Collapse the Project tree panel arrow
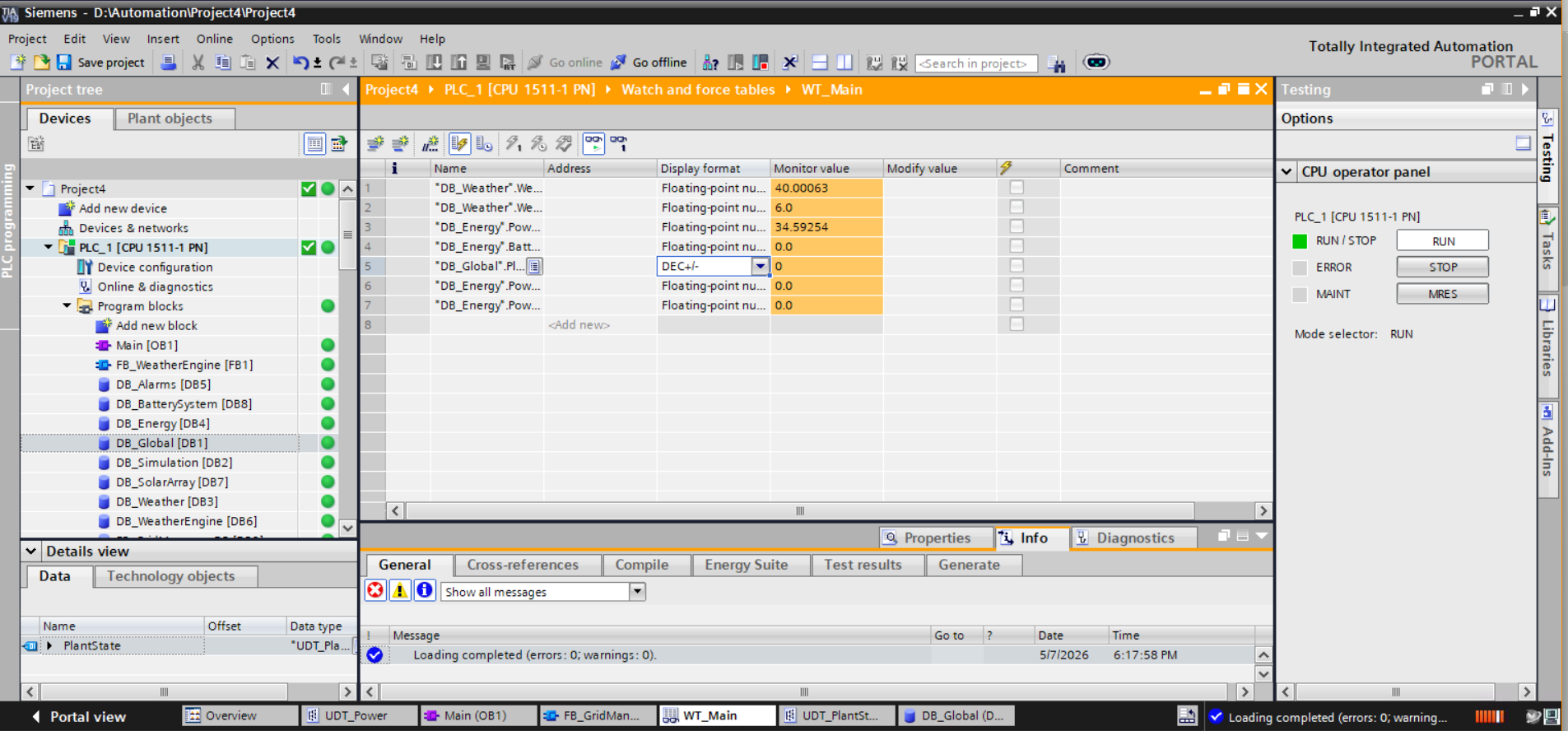This screenshot has height=731, width=1568. (x=346, y=89)
